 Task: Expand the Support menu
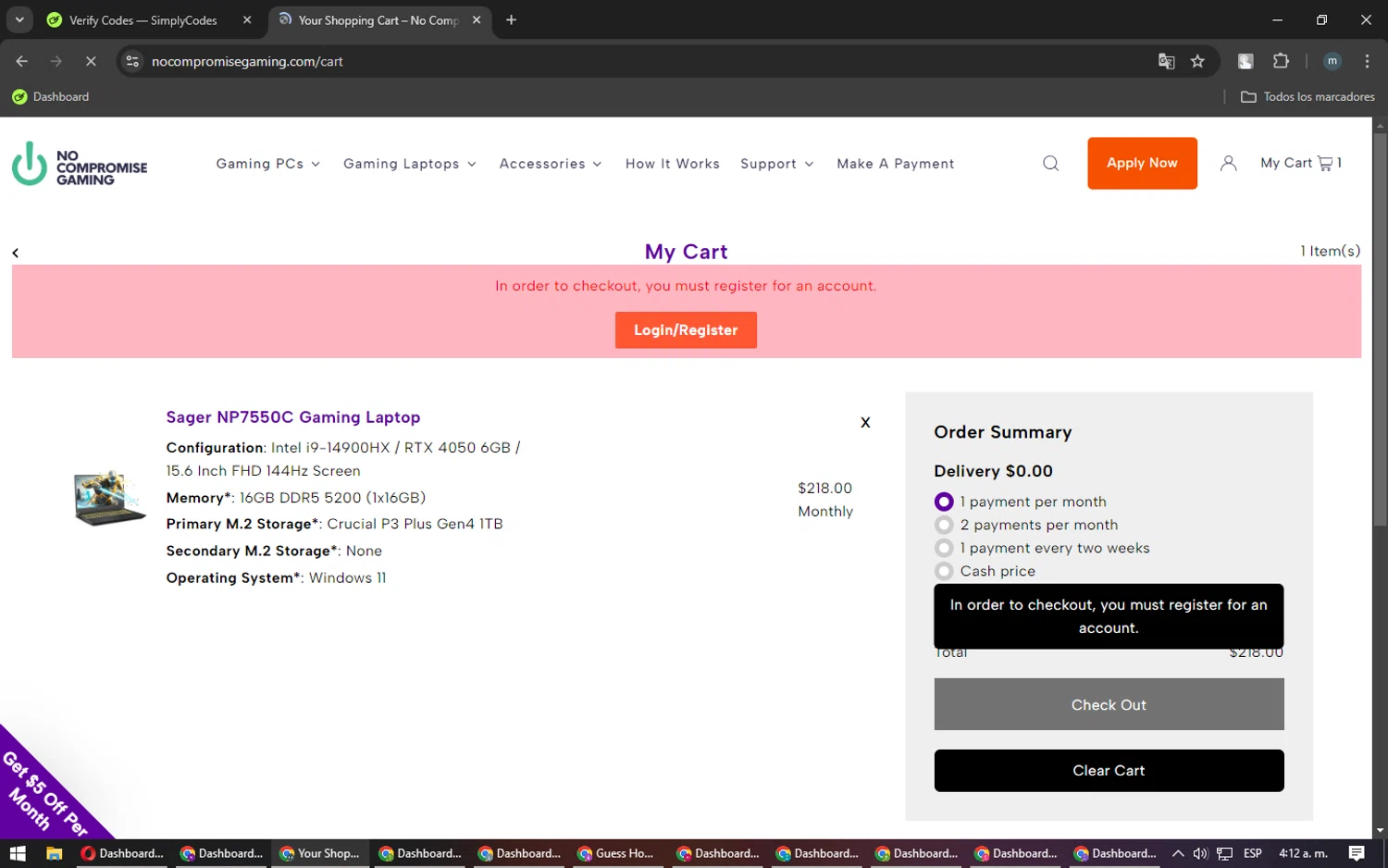777,164
